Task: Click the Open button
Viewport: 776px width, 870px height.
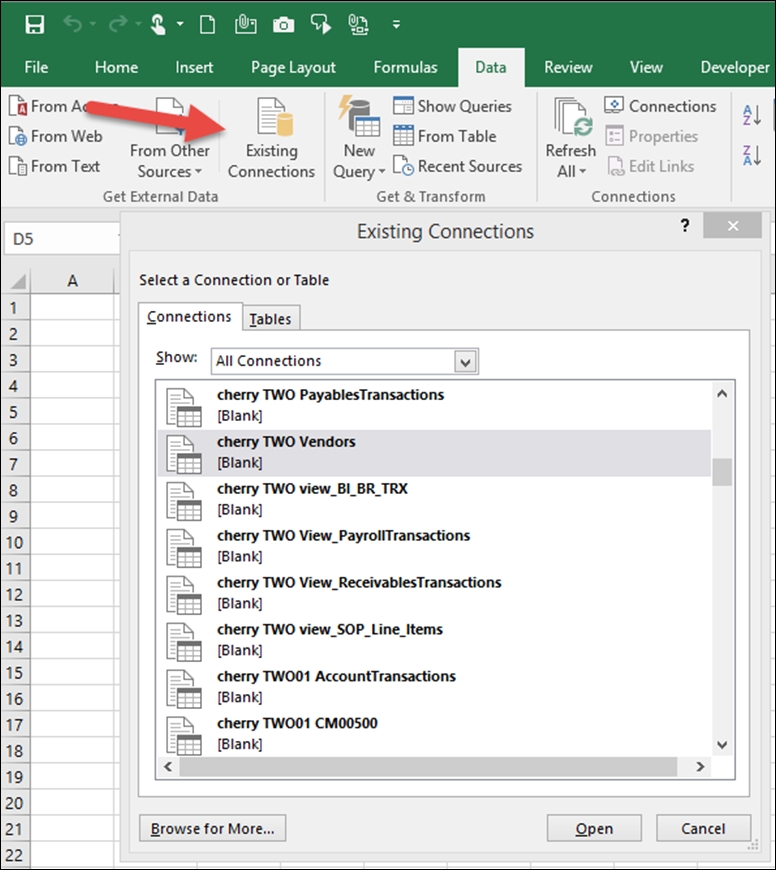Action: (594, 828)
